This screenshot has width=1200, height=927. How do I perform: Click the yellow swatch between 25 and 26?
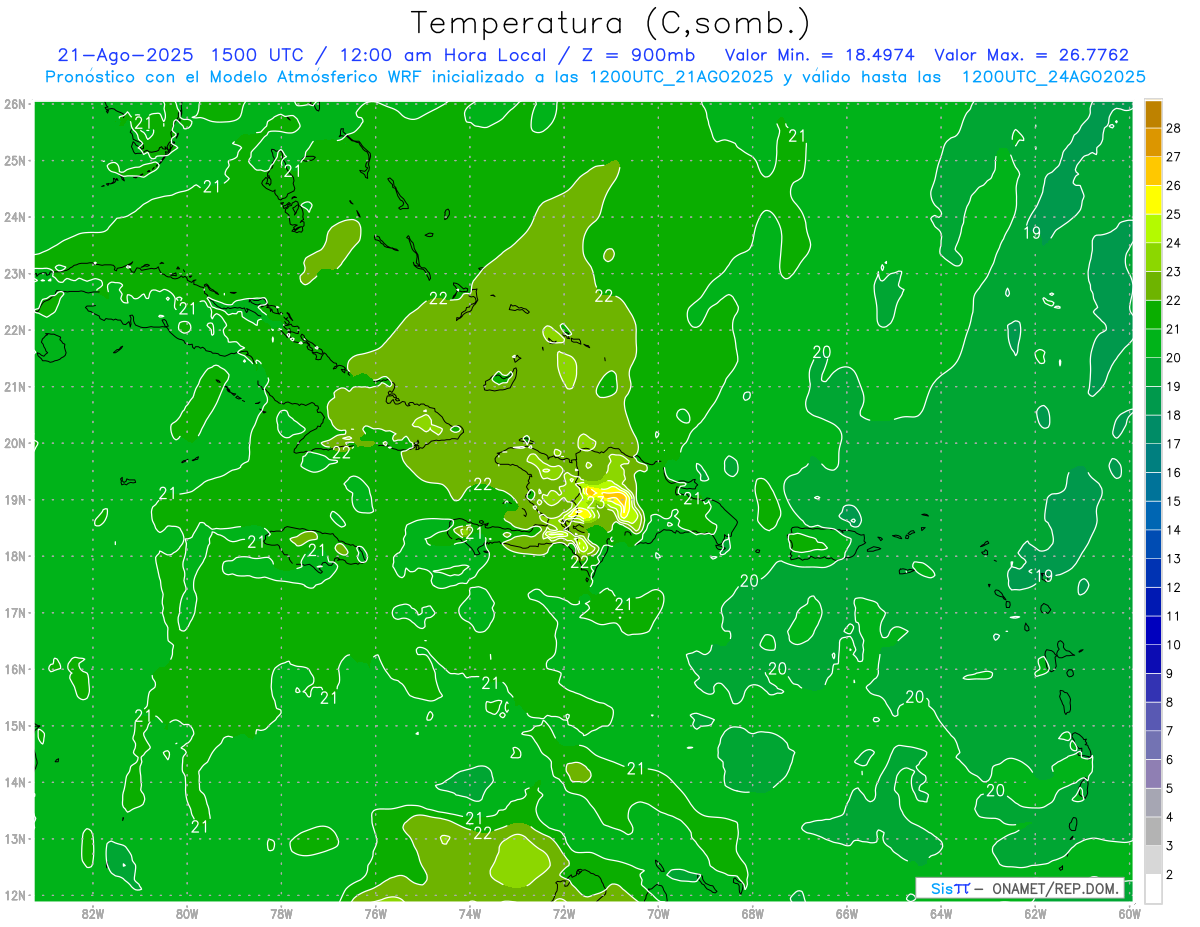[x=1153, y=200]
